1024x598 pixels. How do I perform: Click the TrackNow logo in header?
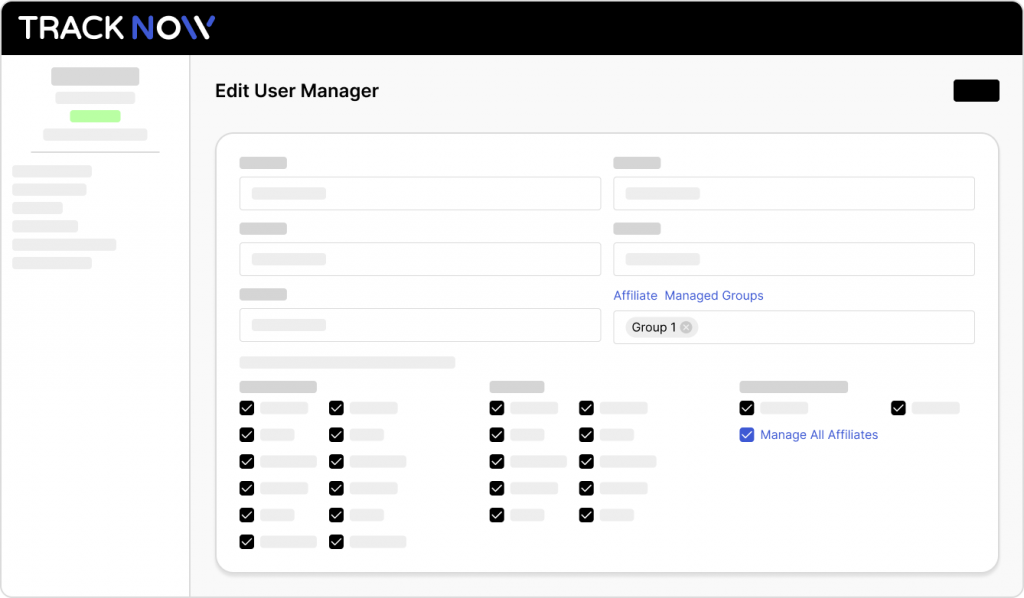117,28
